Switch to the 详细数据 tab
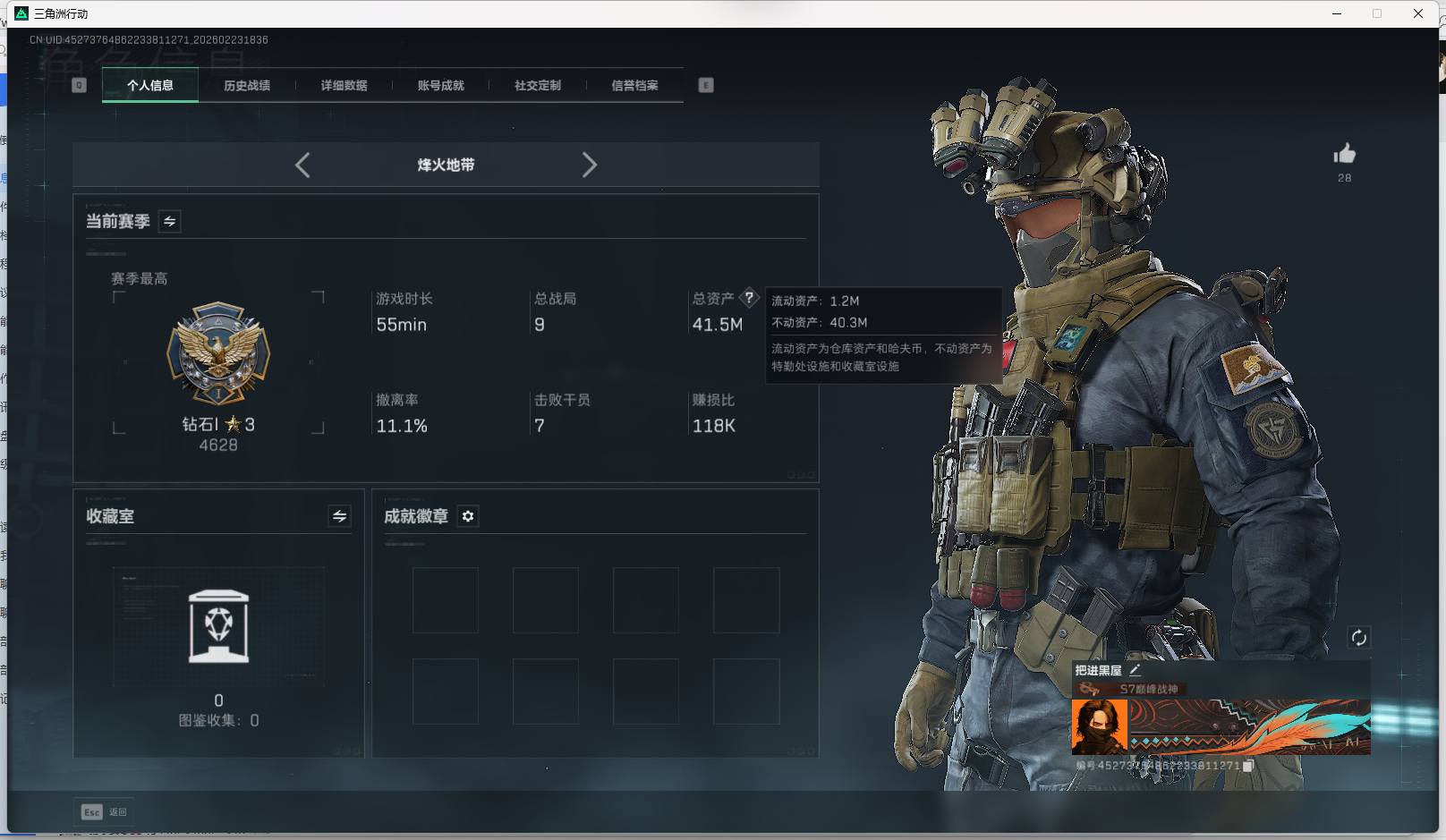 [x=344, y=85]
